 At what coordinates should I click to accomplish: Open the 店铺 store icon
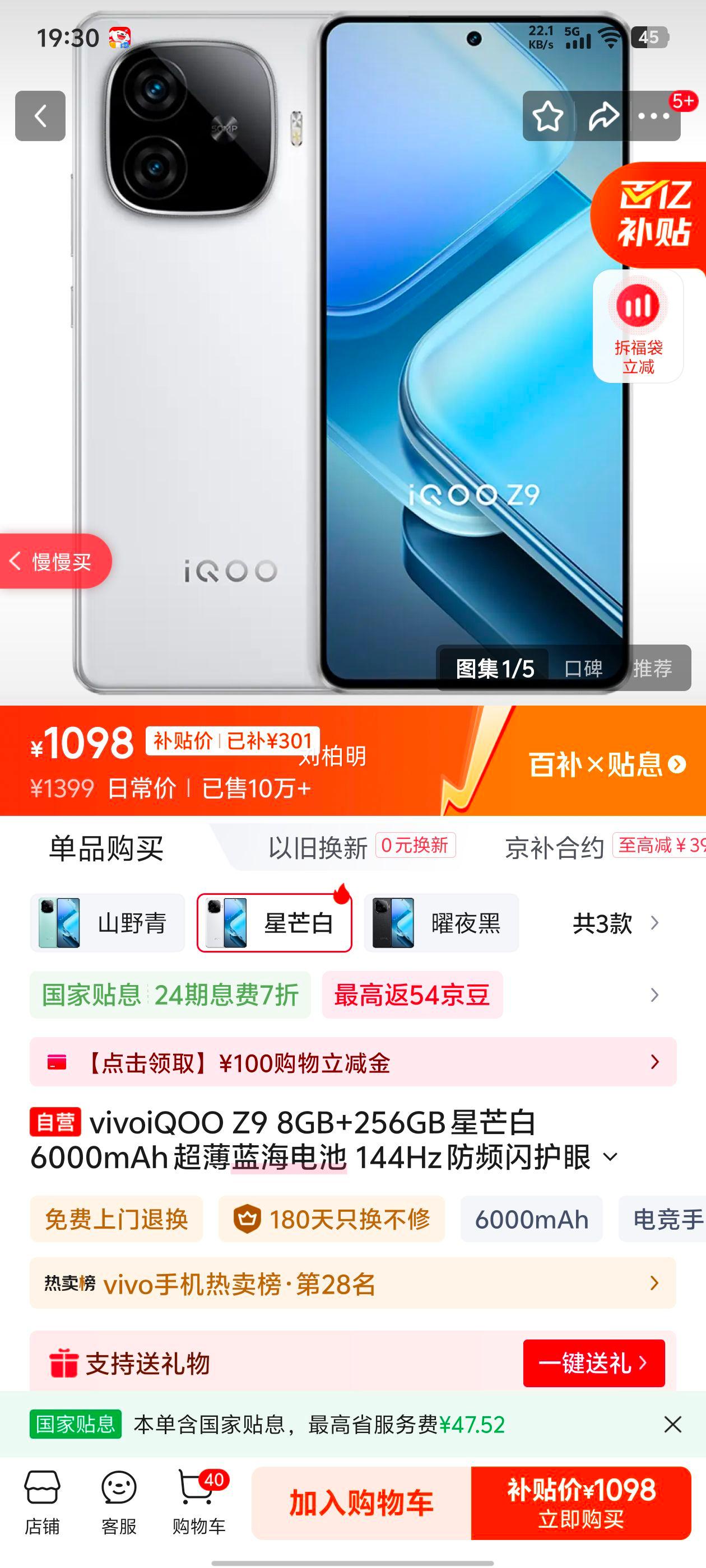click(42, 1503)
